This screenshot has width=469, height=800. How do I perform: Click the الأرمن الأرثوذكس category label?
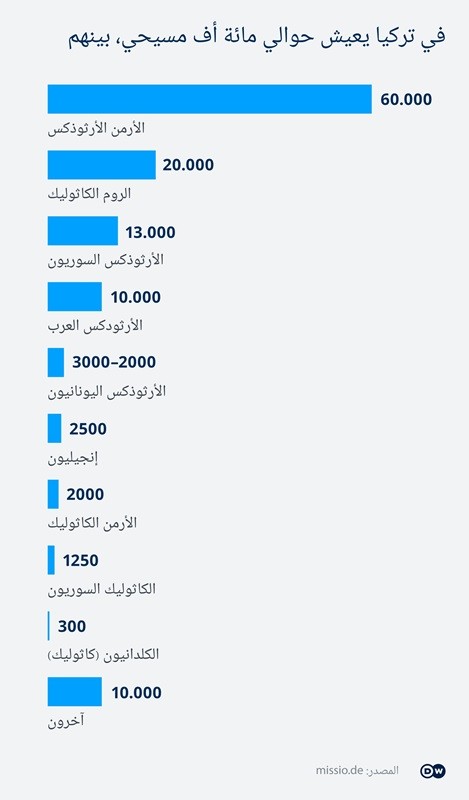[96, 128]
